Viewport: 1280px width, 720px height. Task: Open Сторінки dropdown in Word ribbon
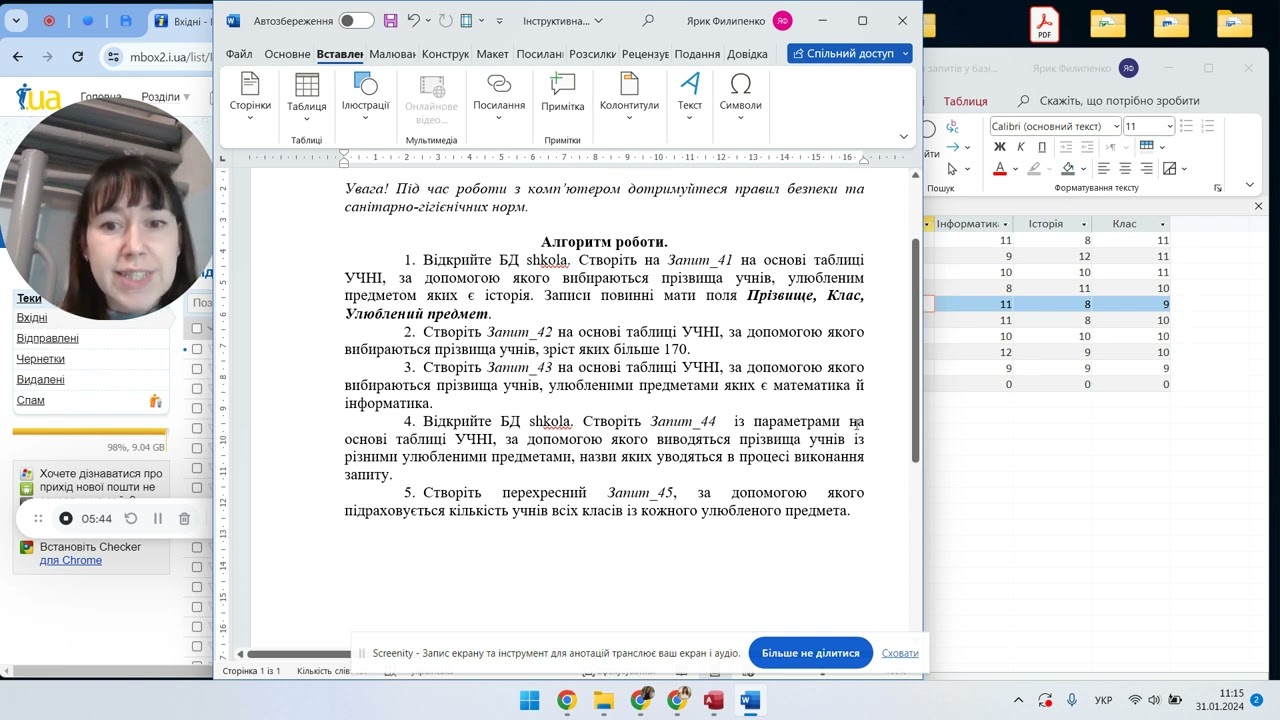pyautogui.click(x=250, y=96)
